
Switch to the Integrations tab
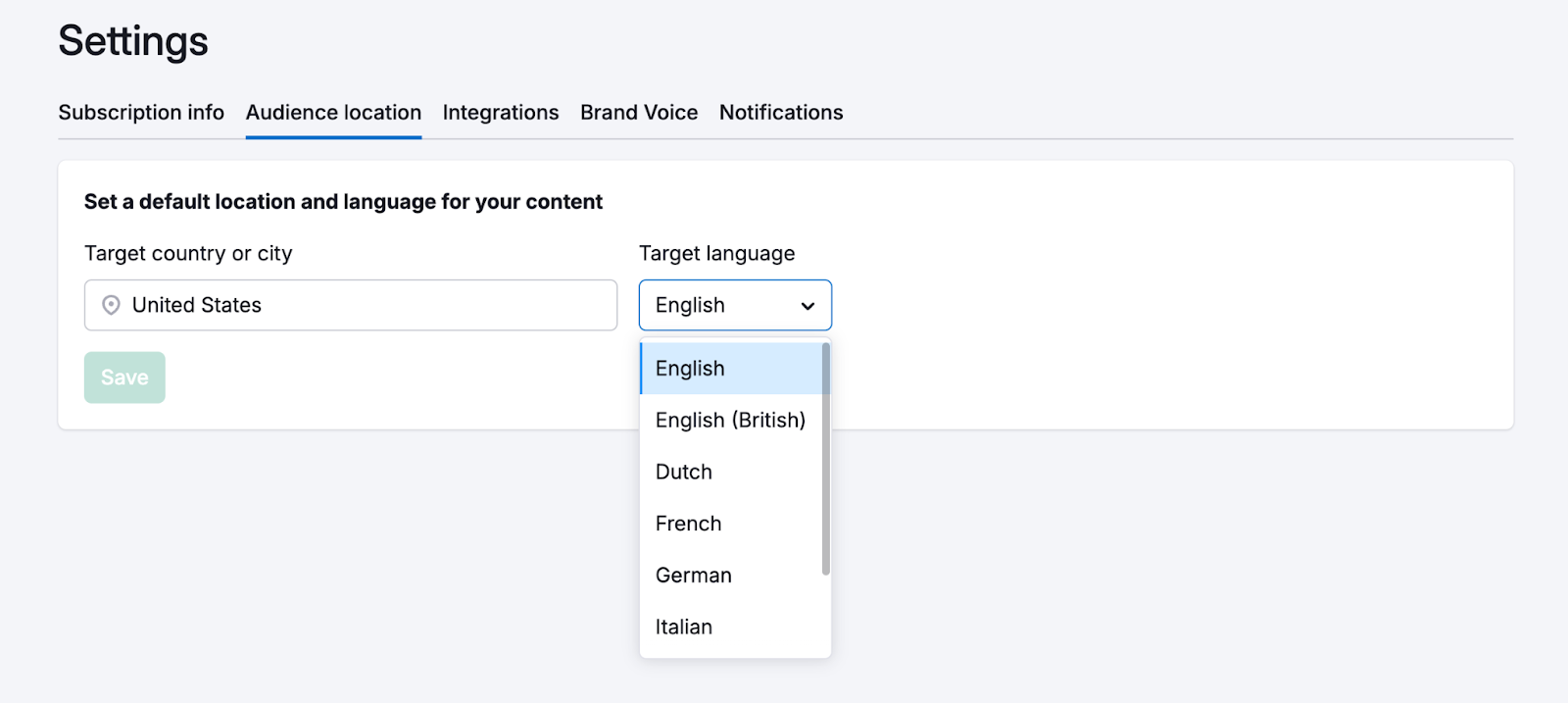pos(500,113)
